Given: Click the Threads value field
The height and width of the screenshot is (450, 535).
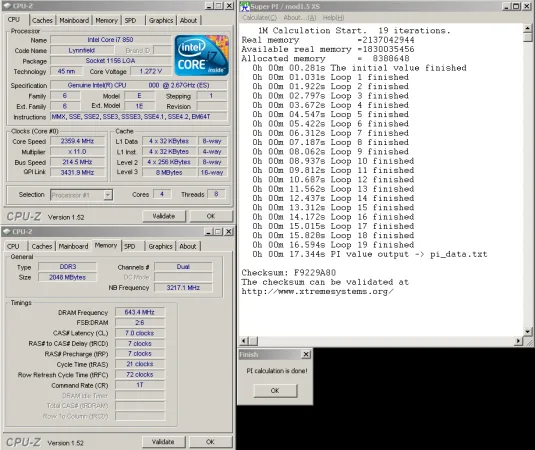Looking at the screenshot, I should (x=216, y=194).
